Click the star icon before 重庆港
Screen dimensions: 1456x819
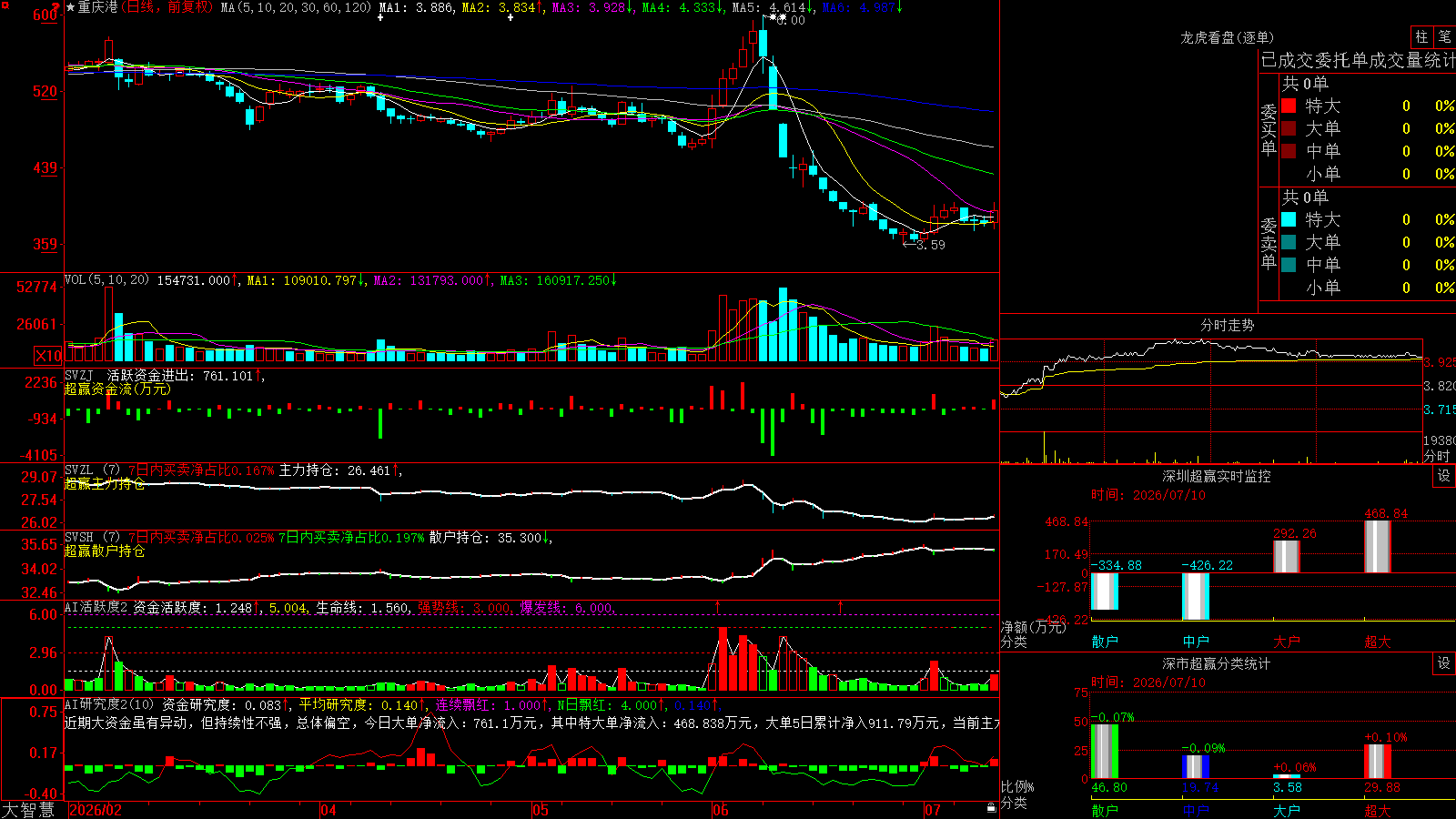tap(71, 7)
